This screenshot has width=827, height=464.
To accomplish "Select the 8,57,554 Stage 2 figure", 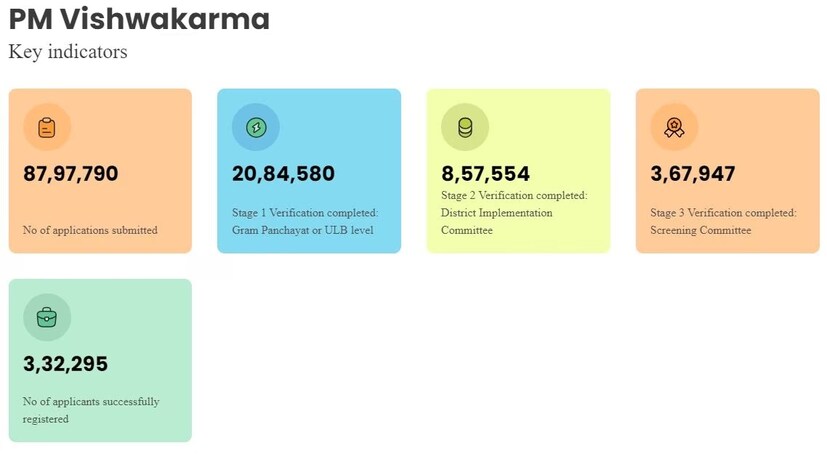I will (x=486, y=174).
